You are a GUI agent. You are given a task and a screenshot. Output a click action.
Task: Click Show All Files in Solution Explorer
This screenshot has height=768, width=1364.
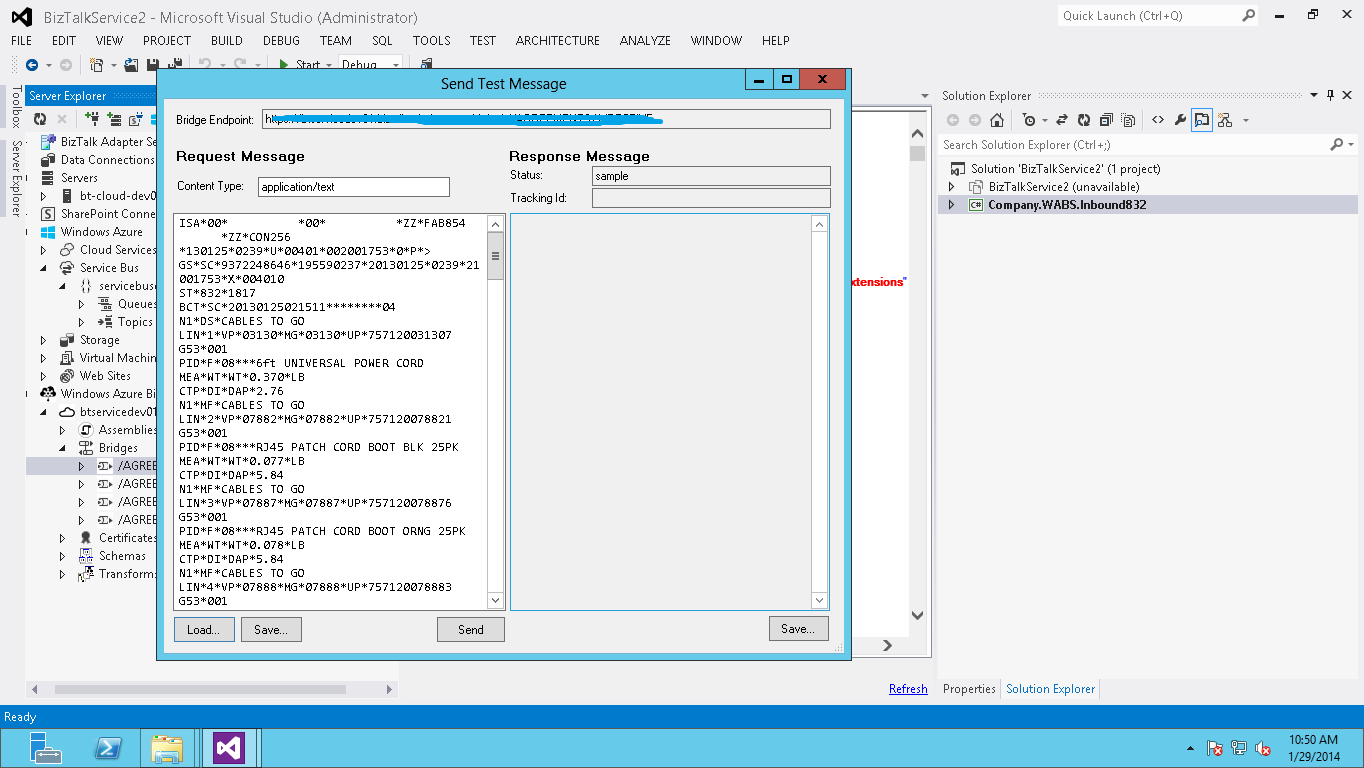pyautogui.click(x=1128, y=120)
